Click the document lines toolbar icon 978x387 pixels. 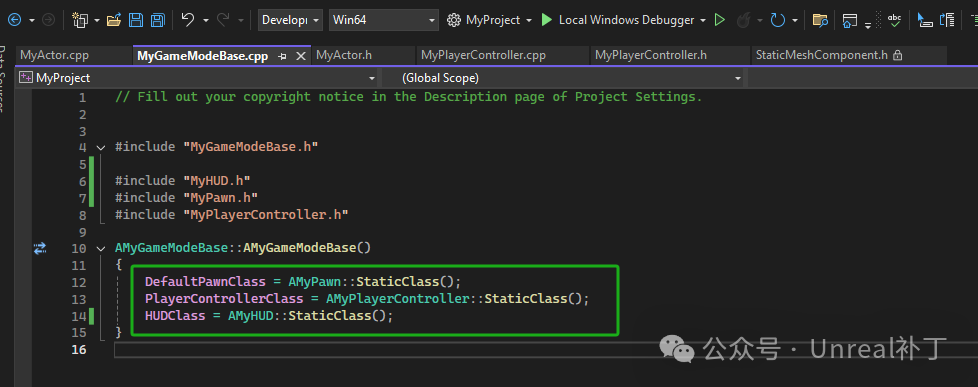pos(947,21)
